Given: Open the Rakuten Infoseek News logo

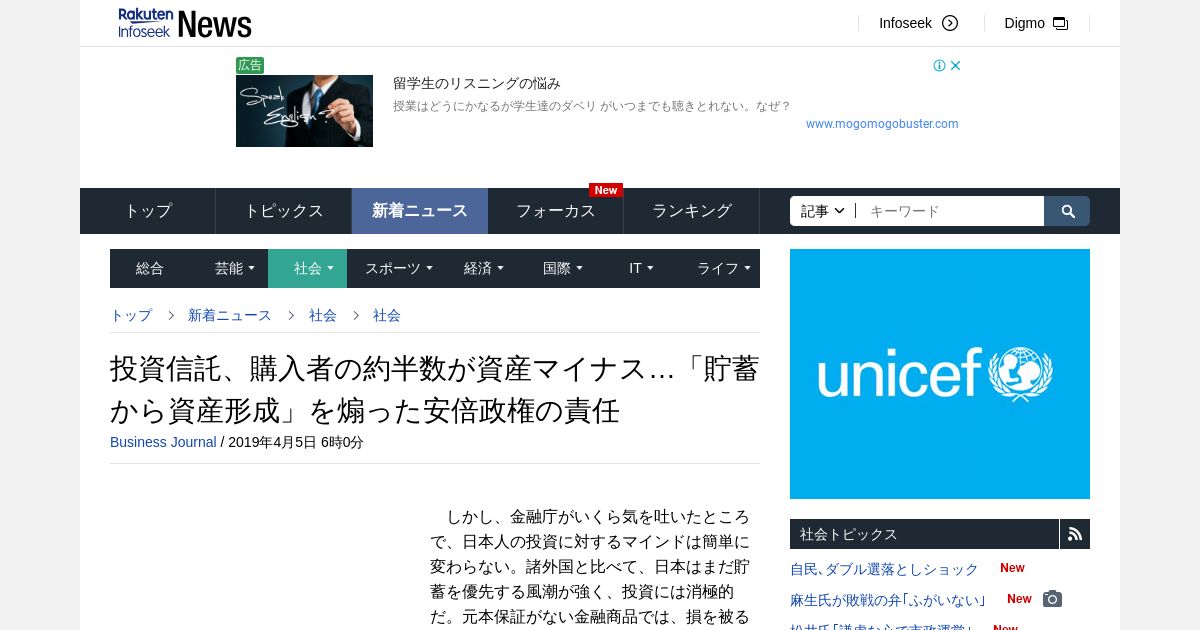Looking at the screenshot, I should [x=185, y=23].
